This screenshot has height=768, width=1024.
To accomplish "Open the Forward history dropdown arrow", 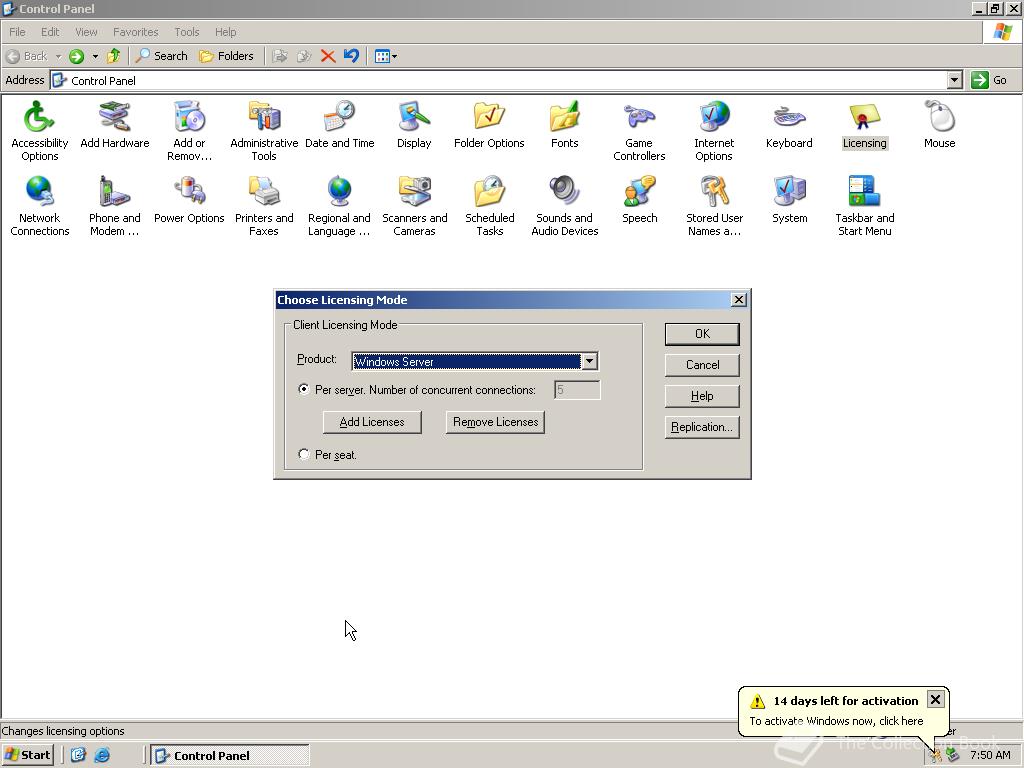I will (95, 56).
